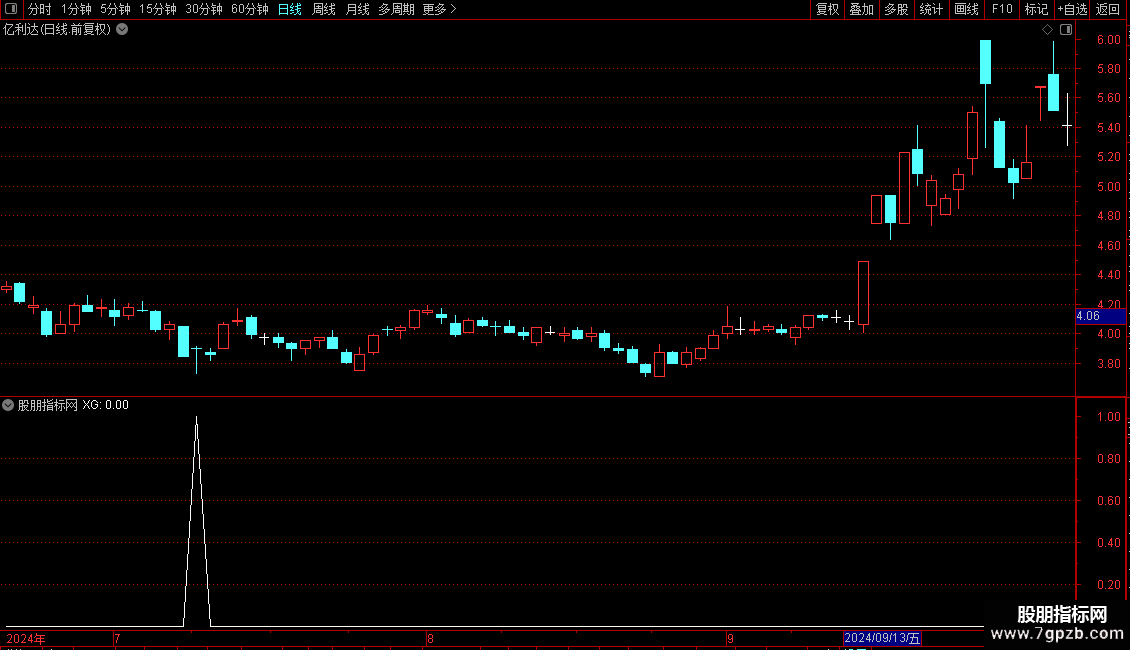Click the 叠加 overlay button
The height and width of the screenshot is (650, 1130).
(x=861, y=9)
